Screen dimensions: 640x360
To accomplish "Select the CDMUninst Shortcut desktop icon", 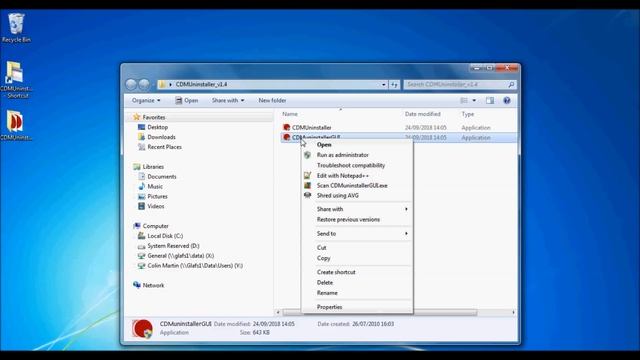I will 16,80.
